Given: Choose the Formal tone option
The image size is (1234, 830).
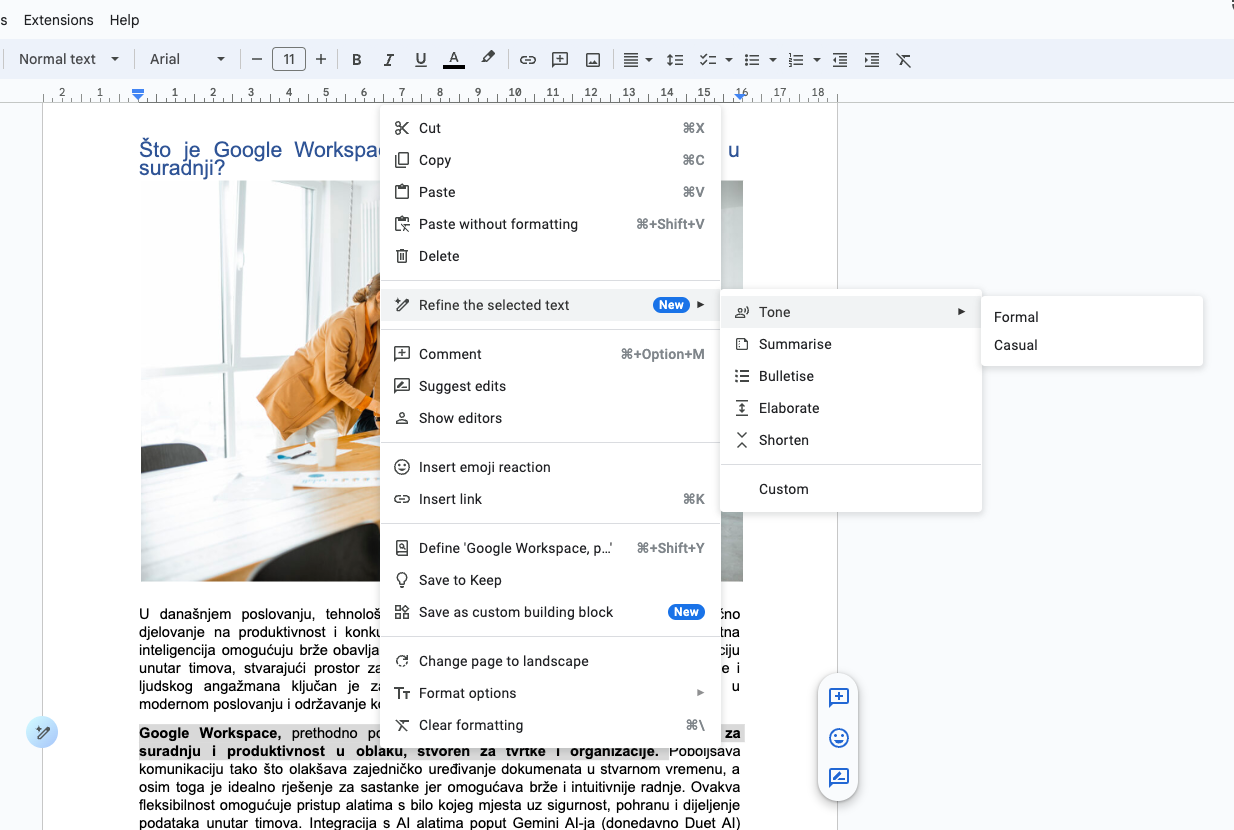Looking at the screenshot, I should pos(1092,317).
